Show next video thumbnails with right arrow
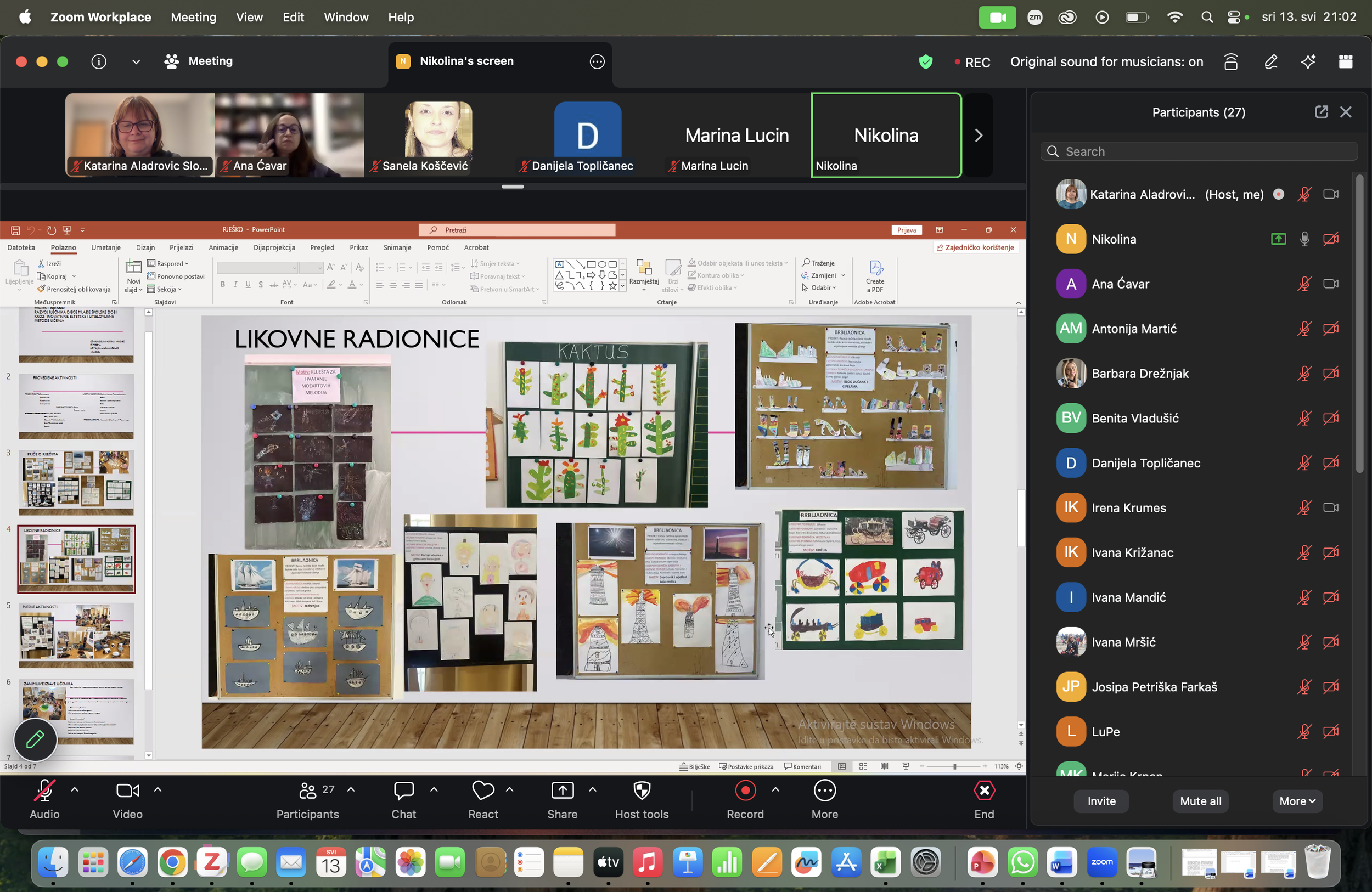 (979, 136)
